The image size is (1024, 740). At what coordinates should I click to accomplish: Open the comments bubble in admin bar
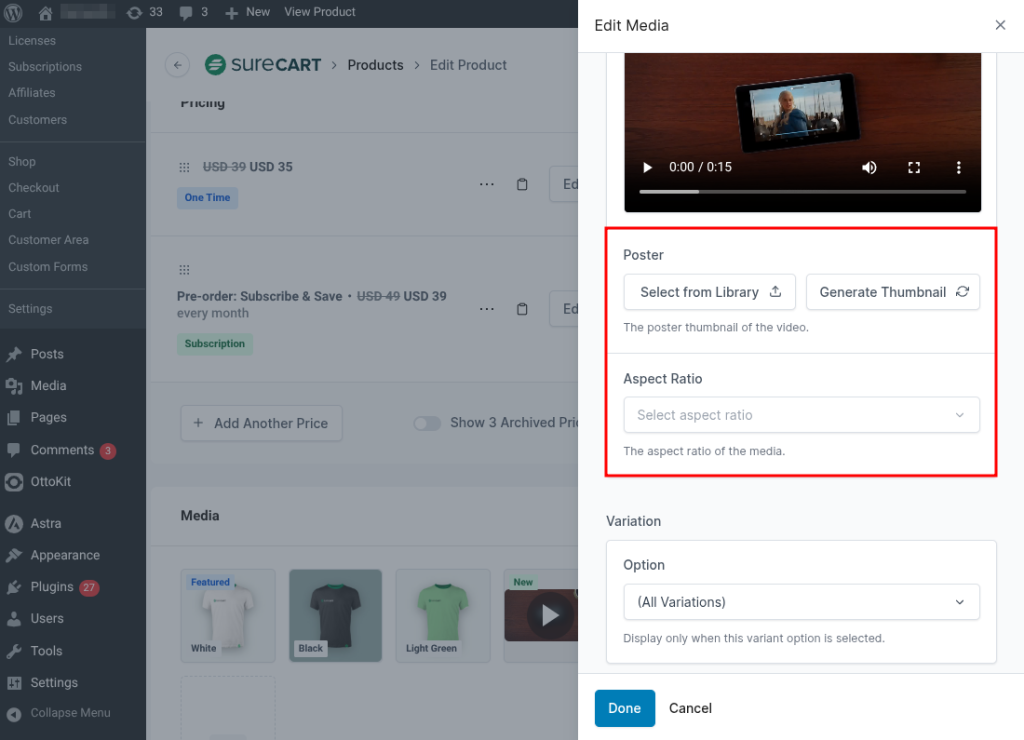193,12
